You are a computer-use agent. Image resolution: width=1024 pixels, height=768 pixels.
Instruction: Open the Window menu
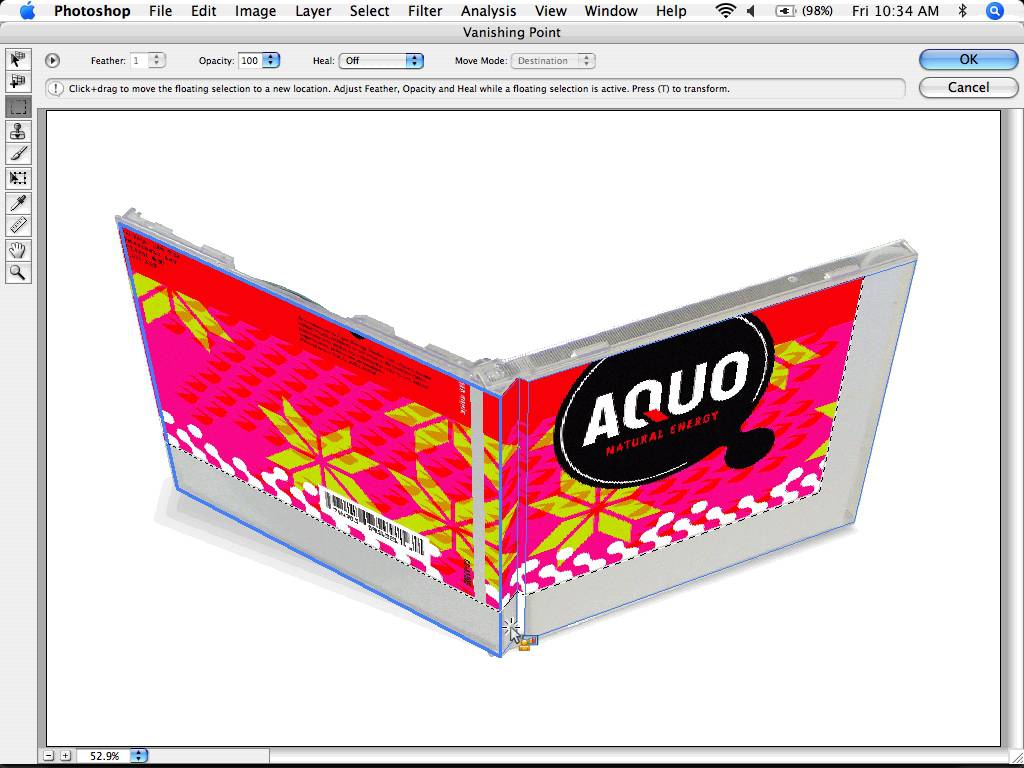click(611, 10)
